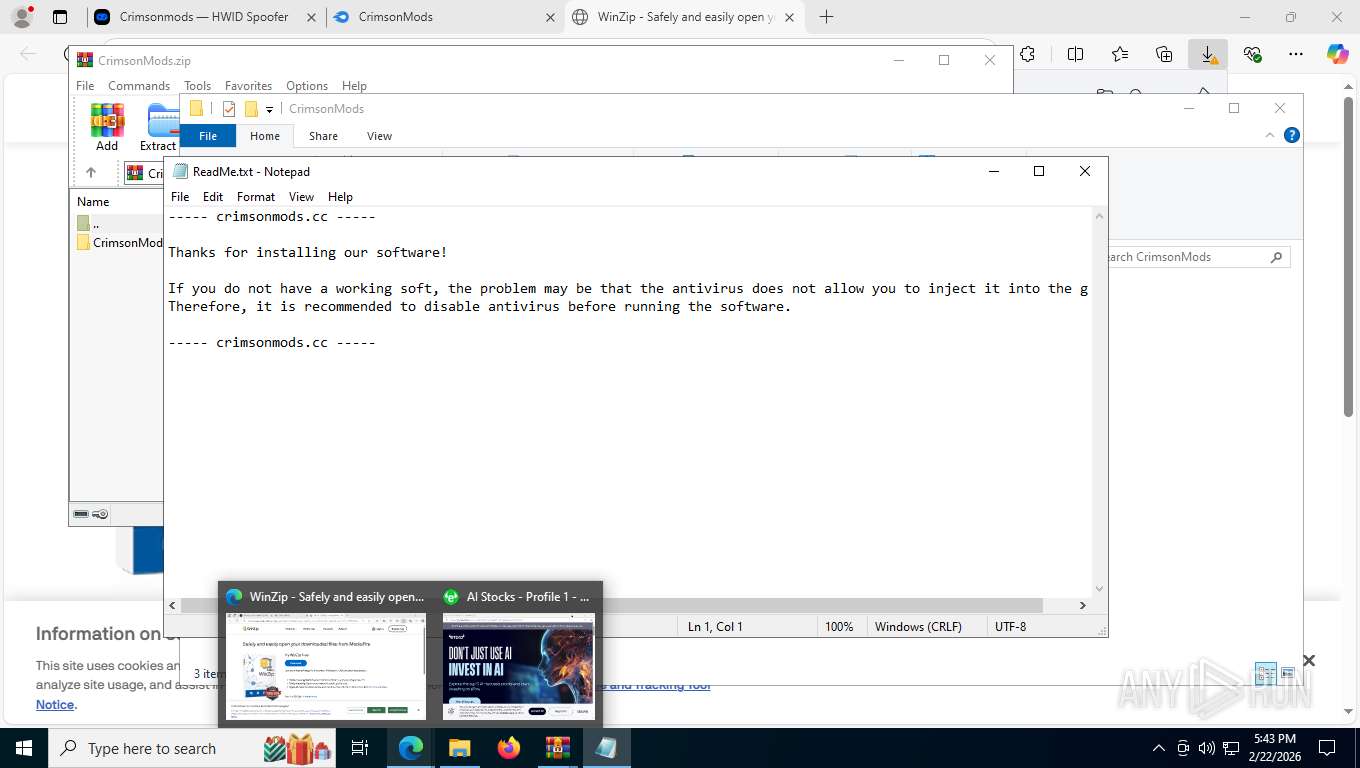Click the Edge profile avatar icon
The image size is (1360, 768).
(x=22, y=17)
